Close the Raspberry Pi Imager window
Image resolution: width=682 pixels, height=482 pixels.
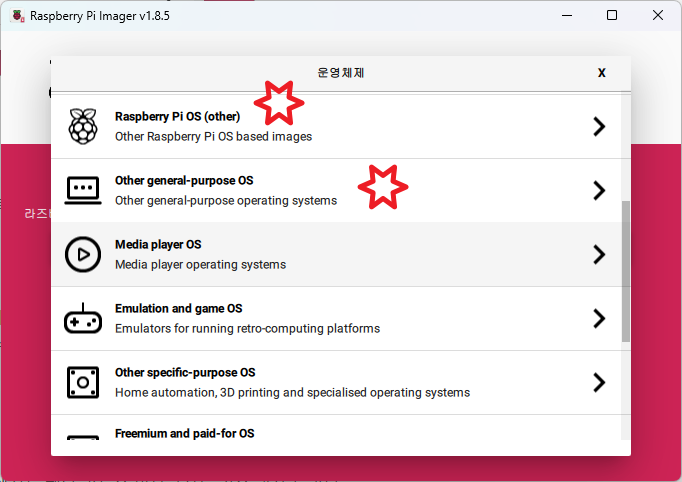[658, 15]
